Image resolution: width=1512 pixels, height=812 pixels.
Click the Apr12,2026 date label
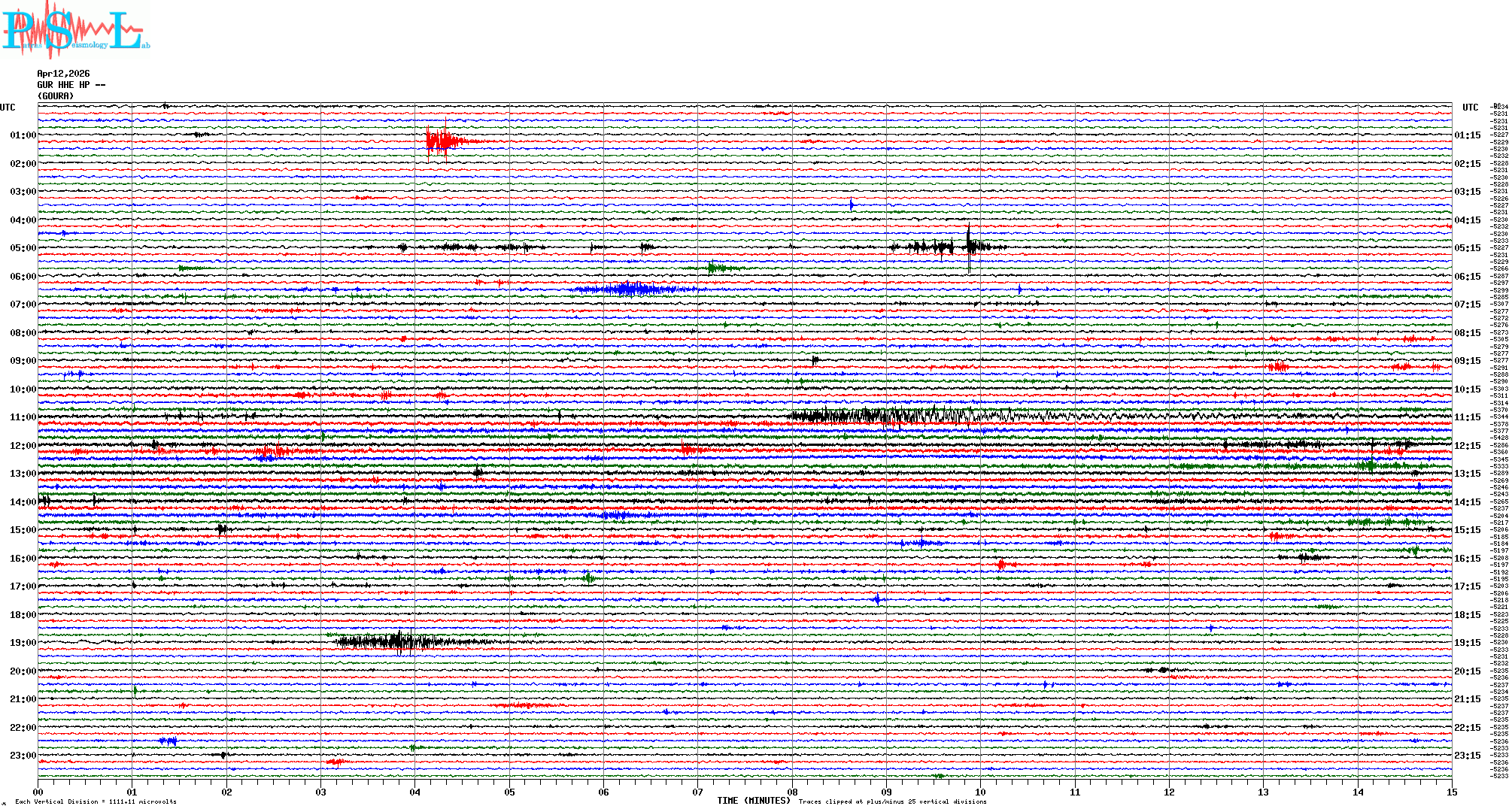[x=63, y=74]
